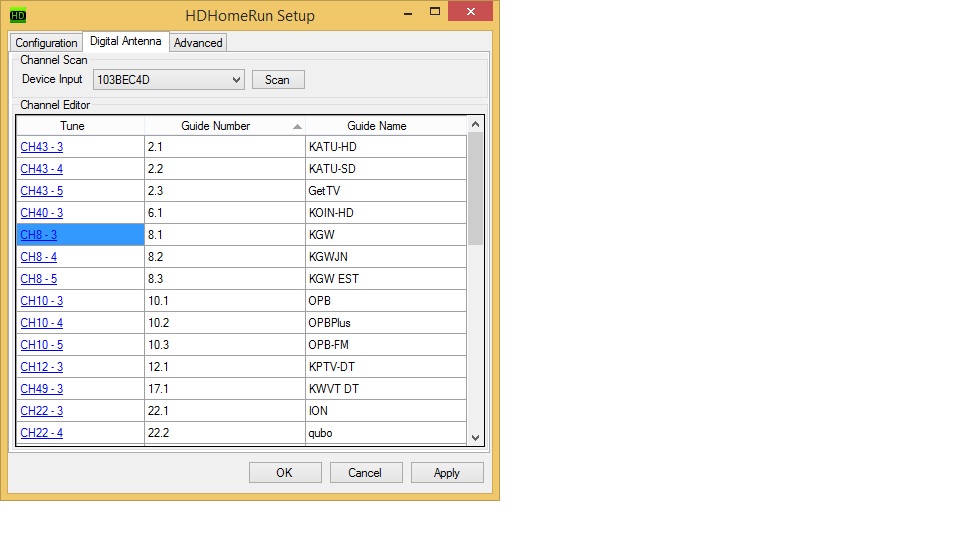Open tune link CH22 - 3
960x540 pixels.
(x=42, y=411)
